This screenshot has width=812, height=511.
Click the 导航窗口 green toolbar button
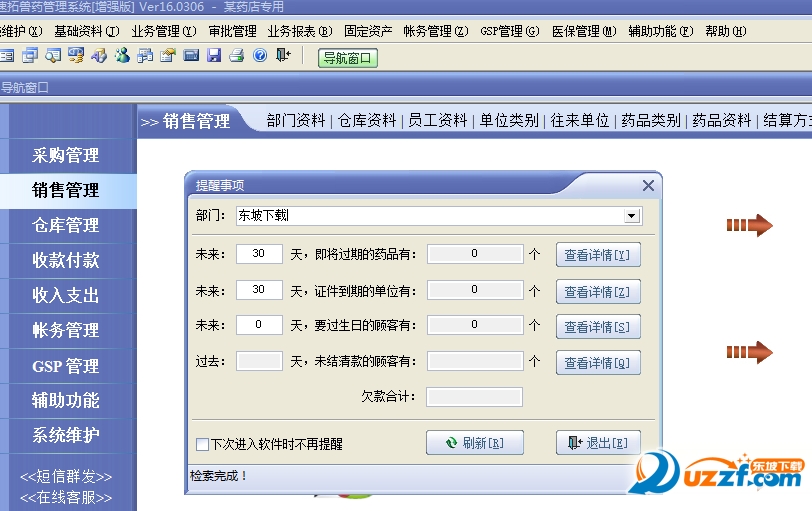(x=347, y=58)
